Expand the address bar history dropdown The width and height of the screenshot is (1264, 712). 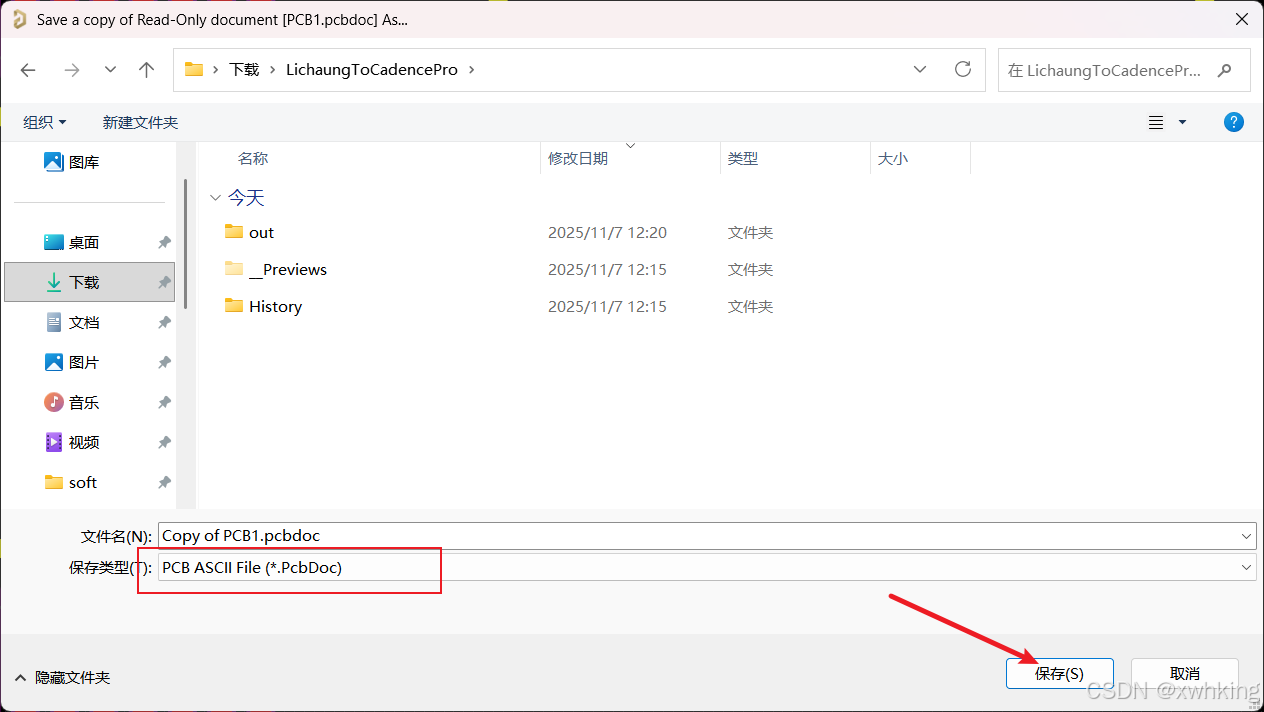click(x=920, y=69)
